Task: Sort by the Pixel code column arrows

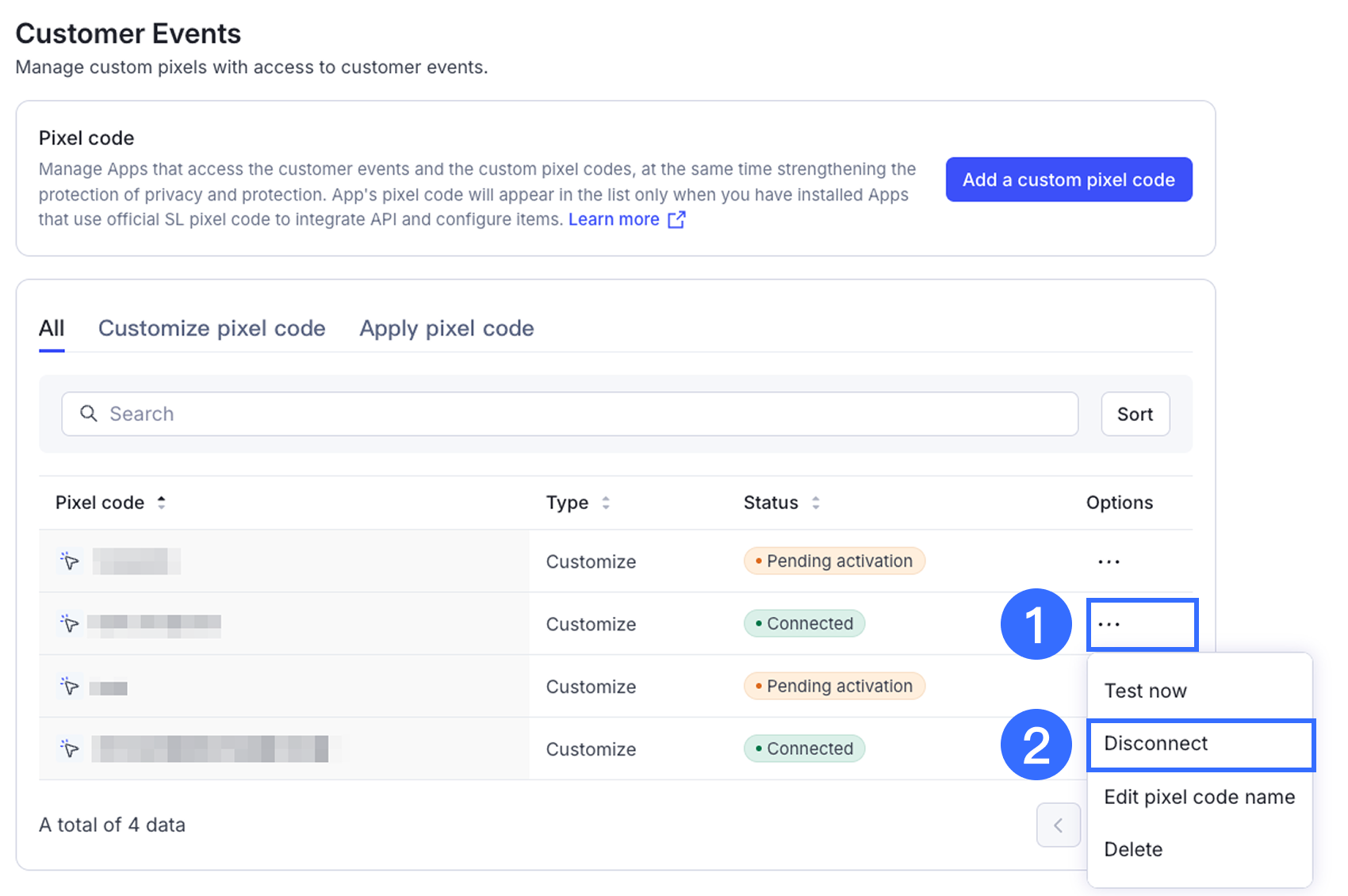Action: (x=162, y=503)
